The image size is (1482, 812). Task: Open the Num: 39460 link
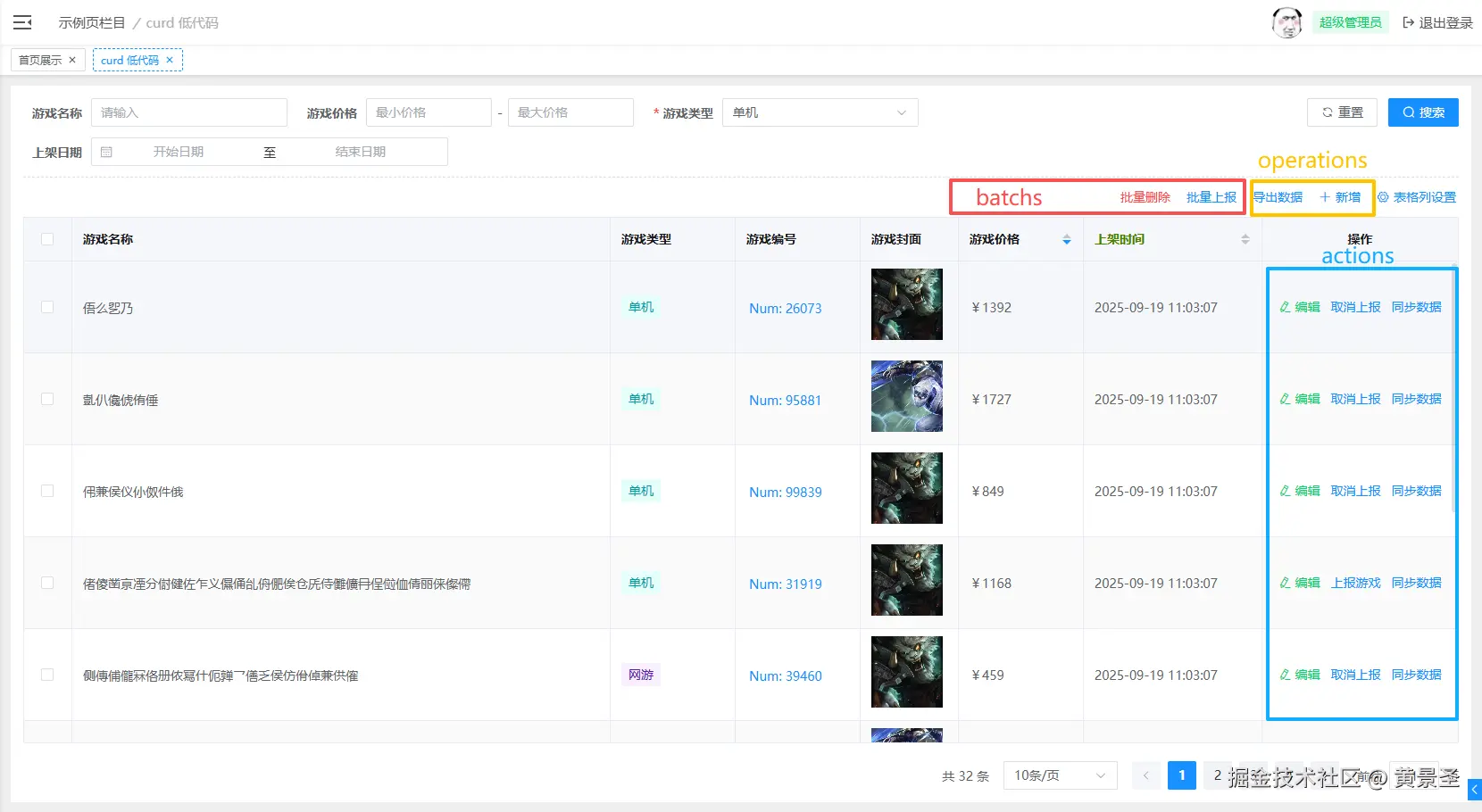tap(786, 675)
